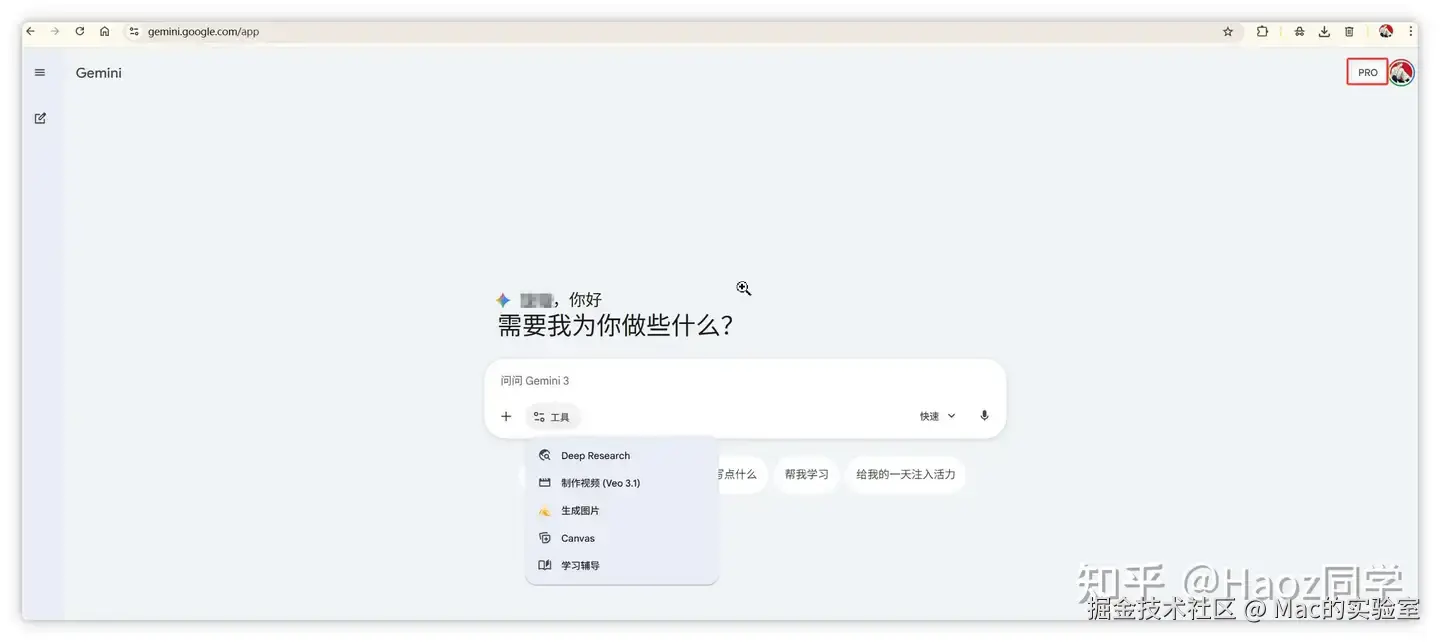
Task: Click the incognito-style extension icon
Action: click(x=1299, y=31)
